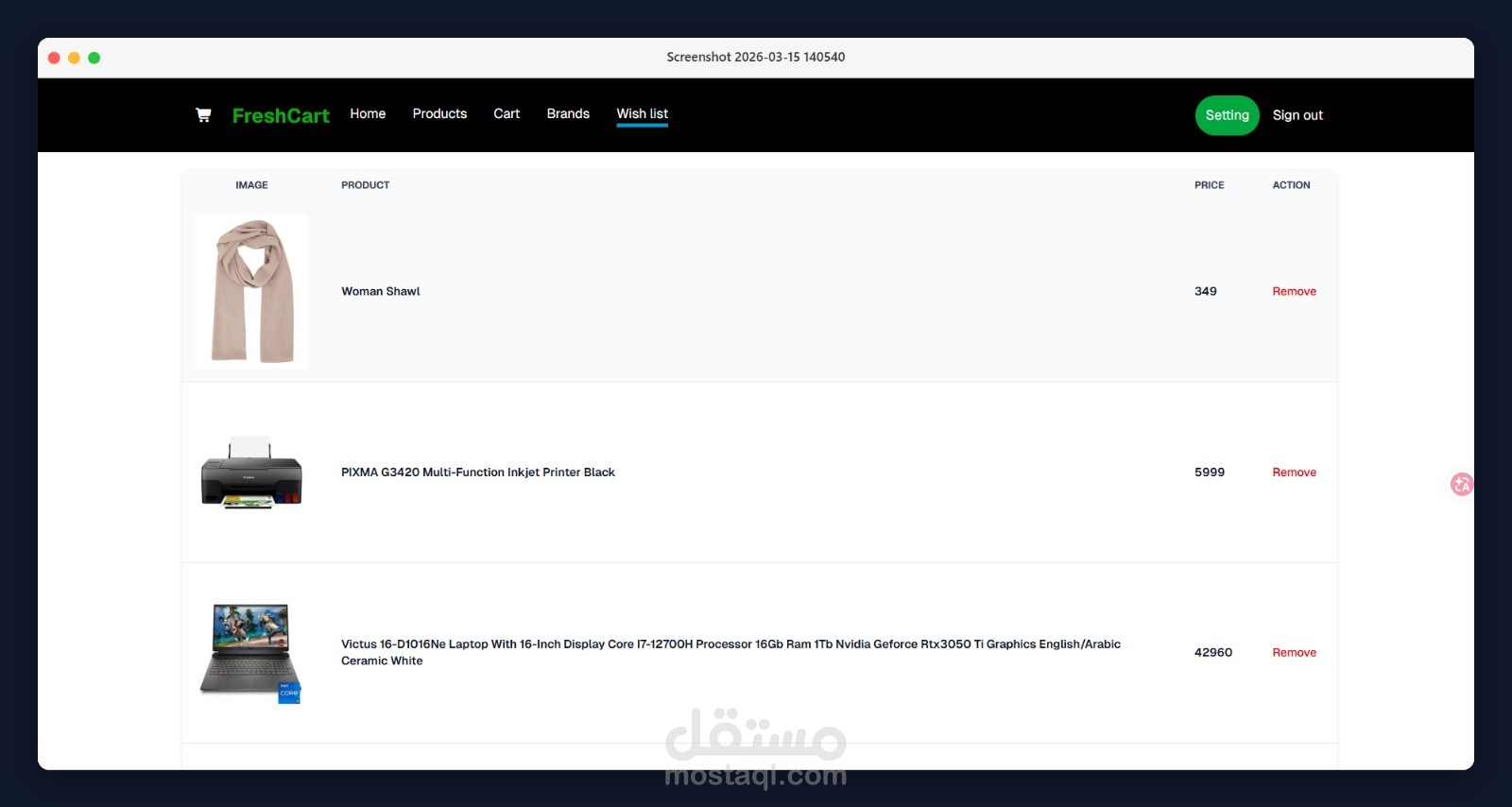
Task: Click the Victus 16-D1016Ne Laptop title
Action: pos(730,652)
